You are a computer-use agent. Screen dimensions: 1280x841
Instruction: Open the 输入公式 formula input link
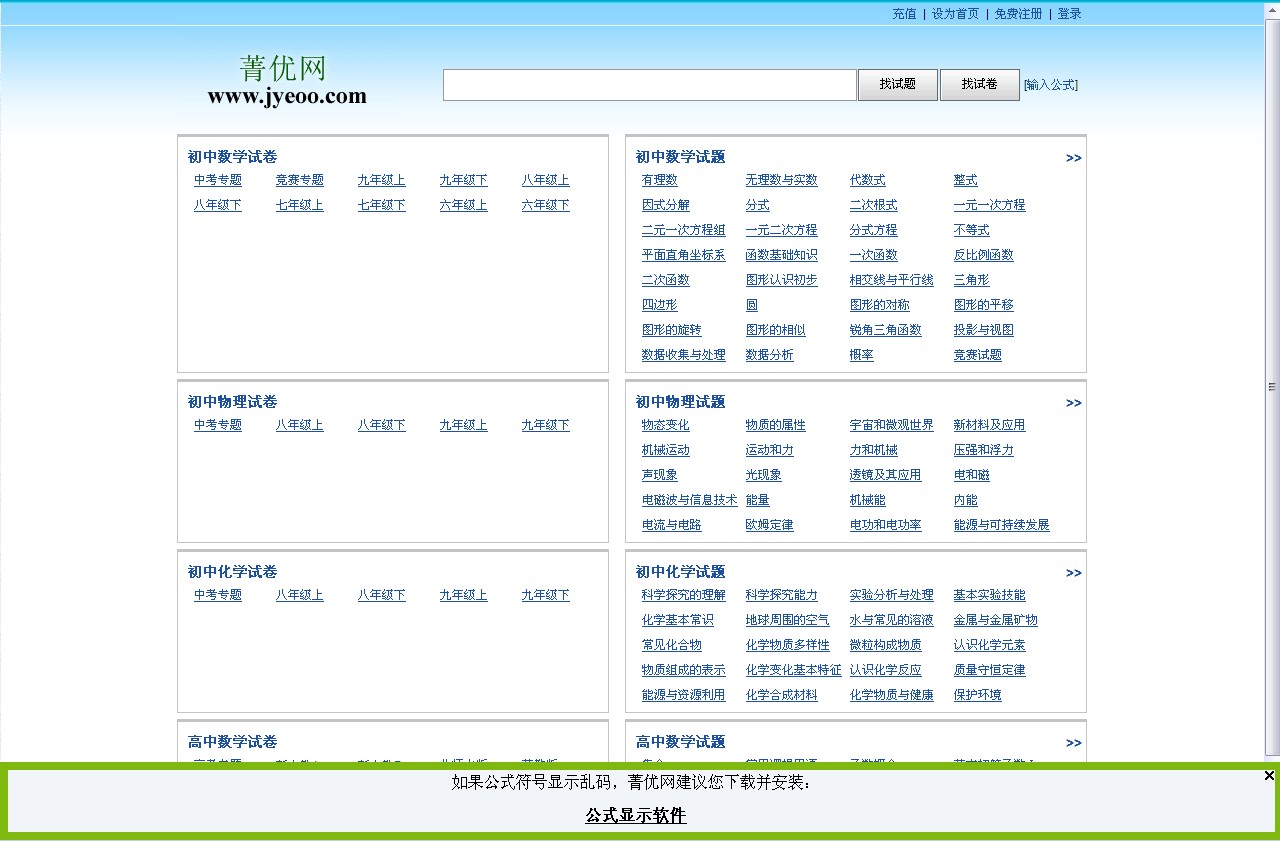(1050, 85)
